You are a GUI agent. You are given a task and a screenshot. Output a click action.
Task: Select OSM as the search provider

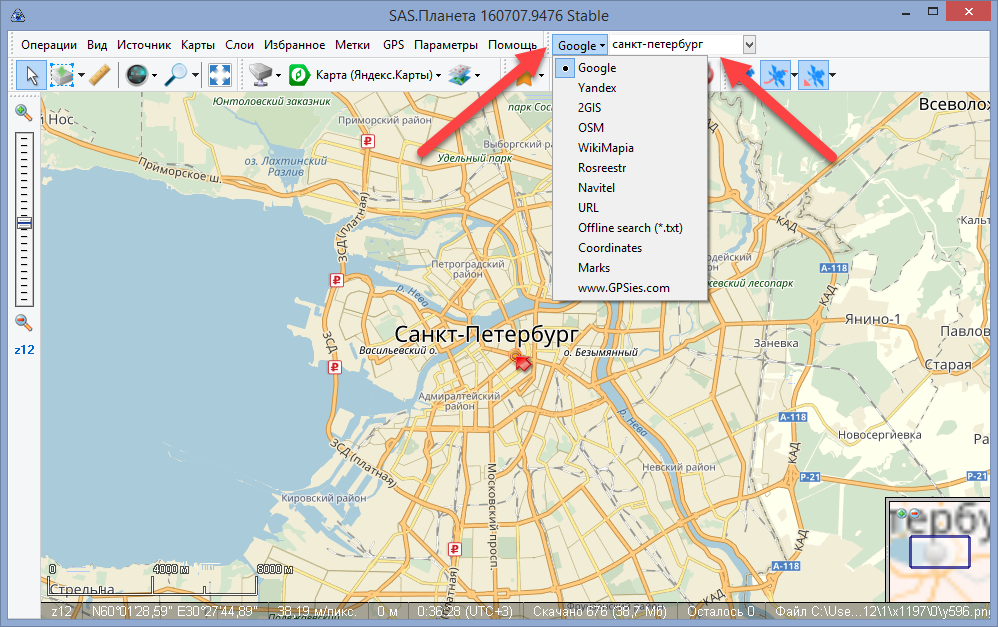pos(590,128)
